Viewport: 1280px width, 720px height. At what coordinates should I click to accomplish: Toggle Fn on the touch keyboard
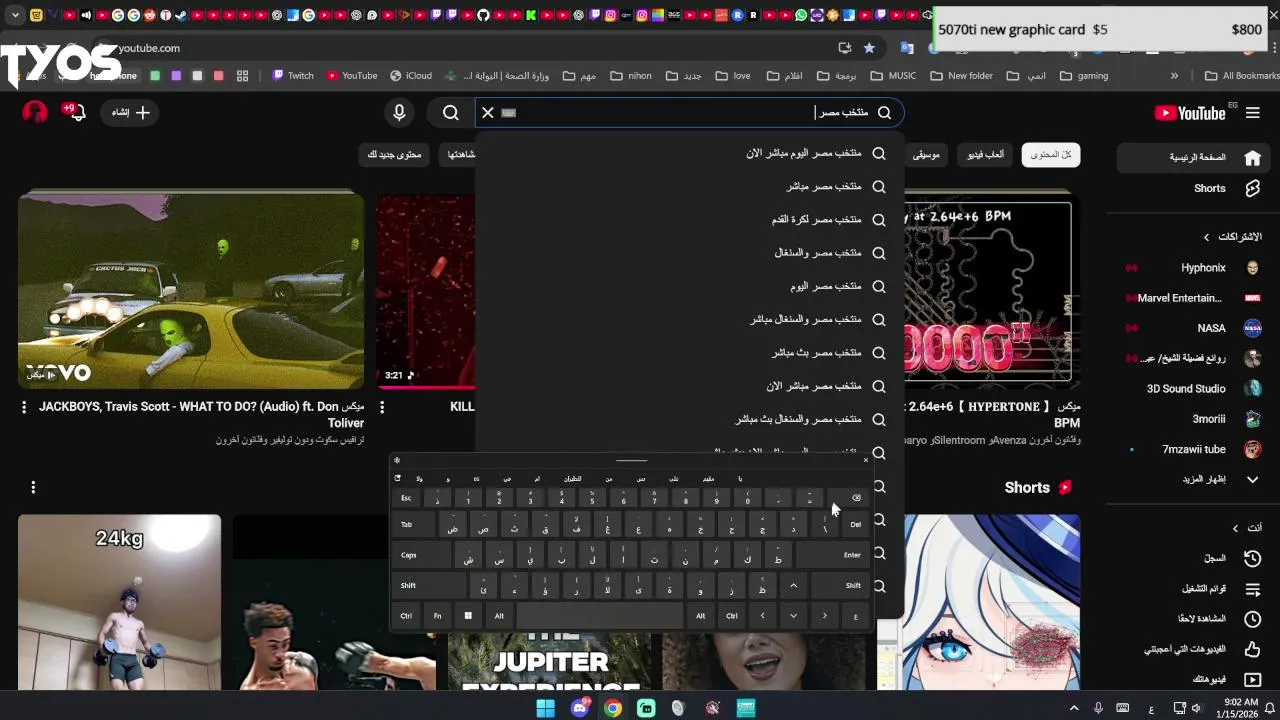(x=437, y=616)
